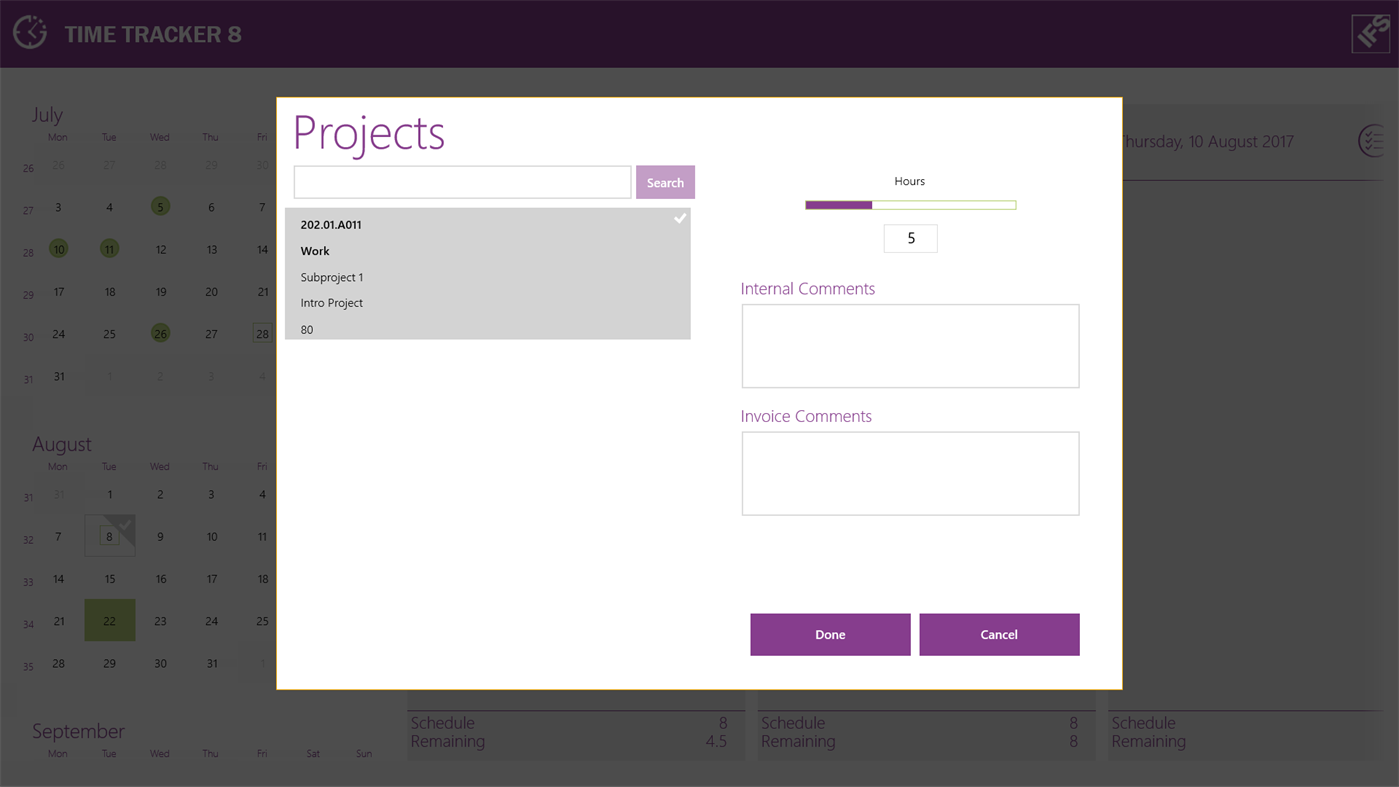This screenshot has width=1399, height=787.
Task: Click inside the Invoice Comments box
Action: [909, 472]
